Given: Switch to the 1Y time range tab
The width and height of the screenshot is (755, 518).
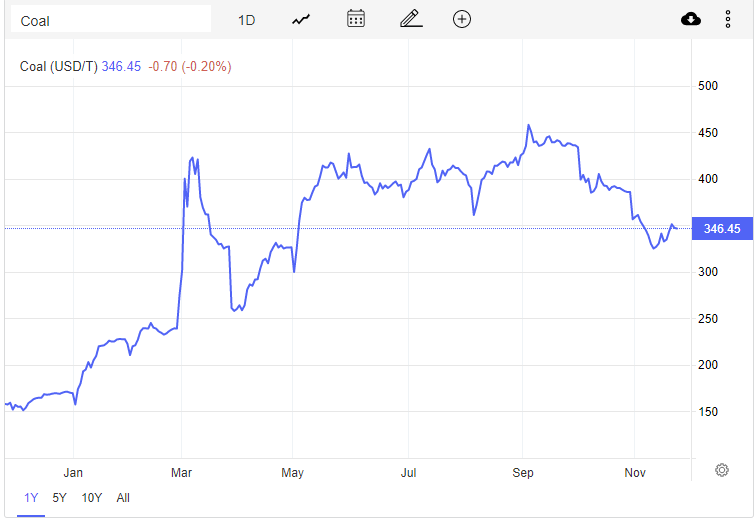Looking at the screenshot, I should pyautogui.click(x=31, y=498).
